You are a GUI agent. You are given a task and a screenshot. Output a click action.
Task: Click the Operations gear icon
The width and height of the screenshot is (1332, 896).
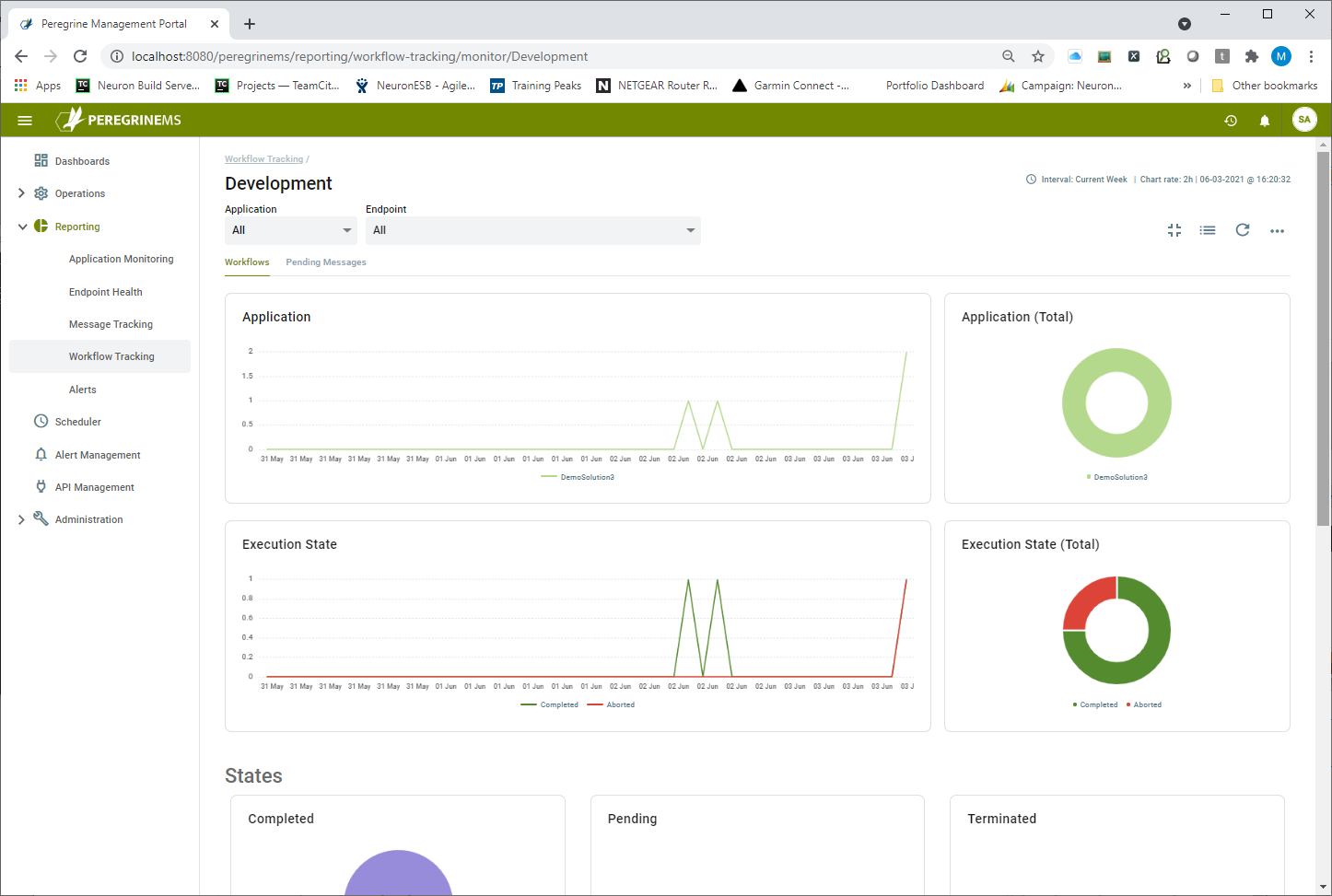pyautogui.click(x=41, y=193)
